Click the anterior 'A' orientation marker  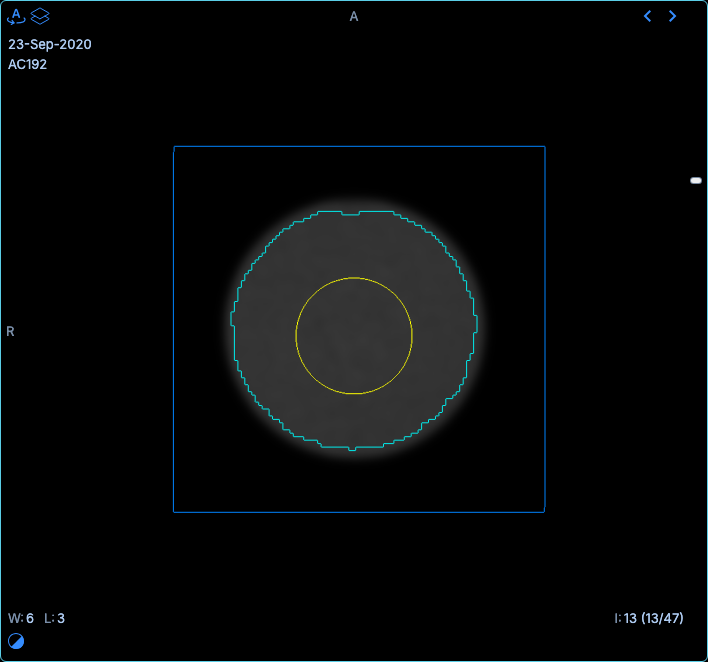click(x=354, y=17)
